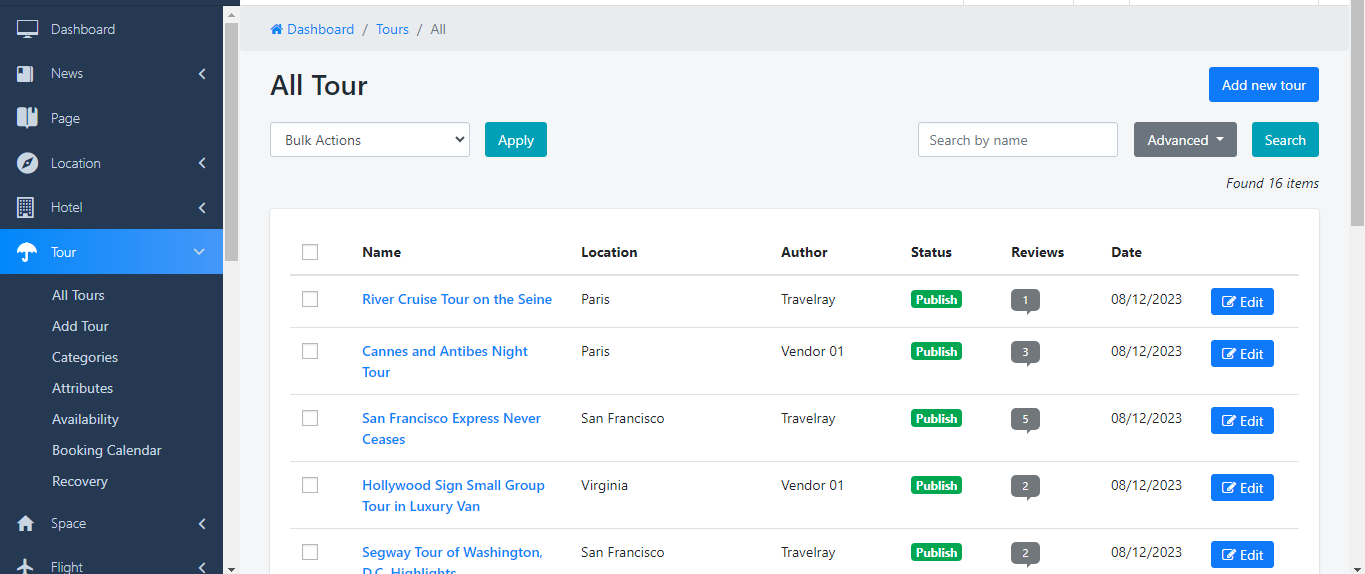
Task: Click the Location compass icon
Action: coord(27,163)
